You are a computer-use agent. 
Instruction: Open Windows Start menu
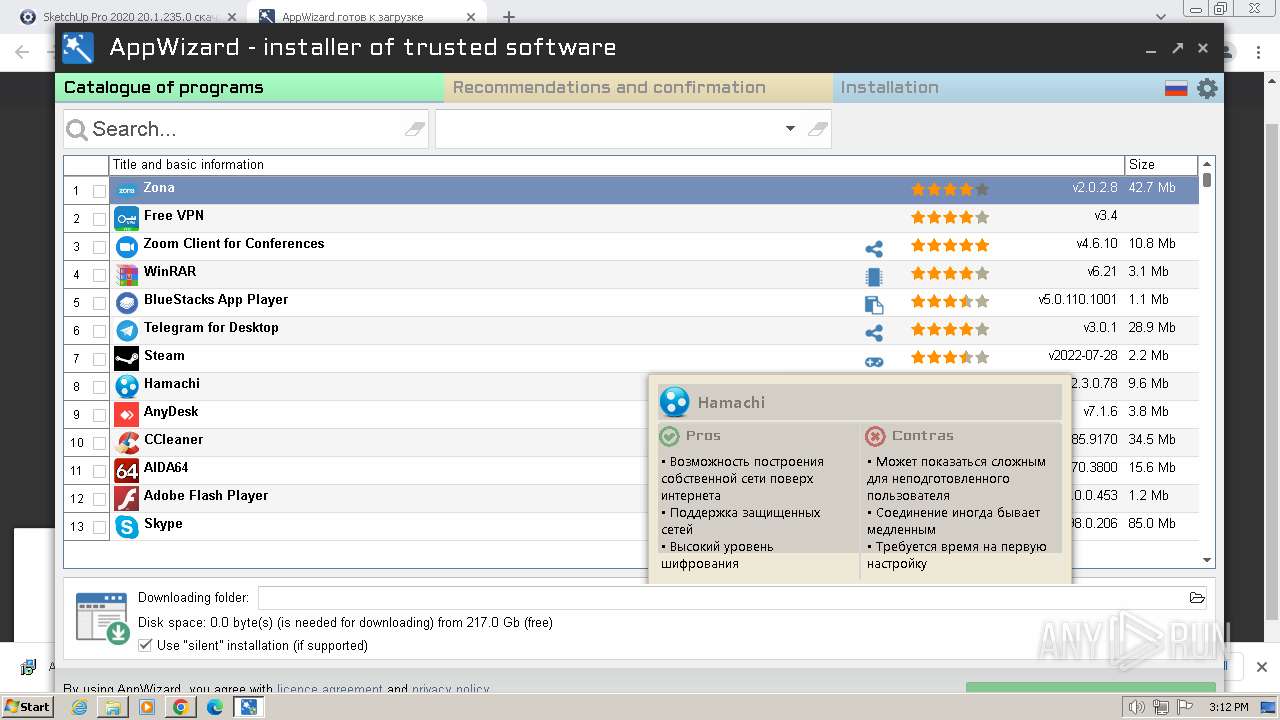click(27, 707)
